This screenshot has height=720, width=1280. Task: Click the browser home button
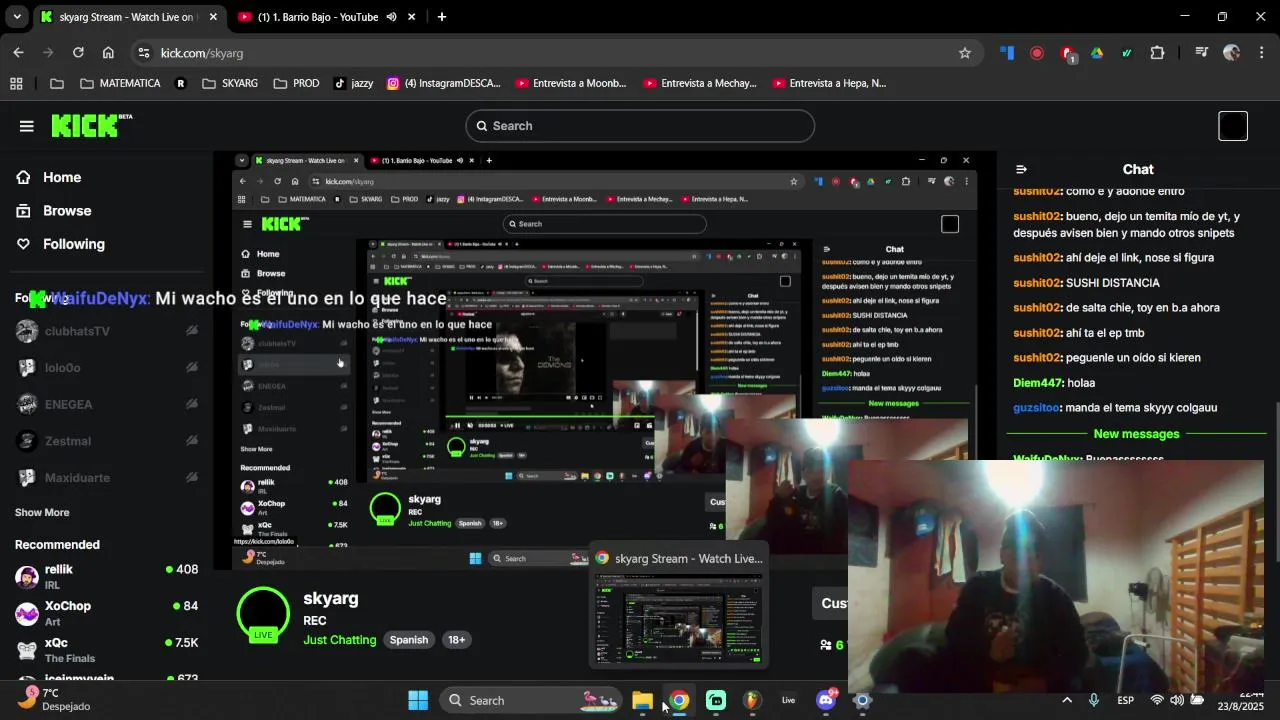pos(108,53)
